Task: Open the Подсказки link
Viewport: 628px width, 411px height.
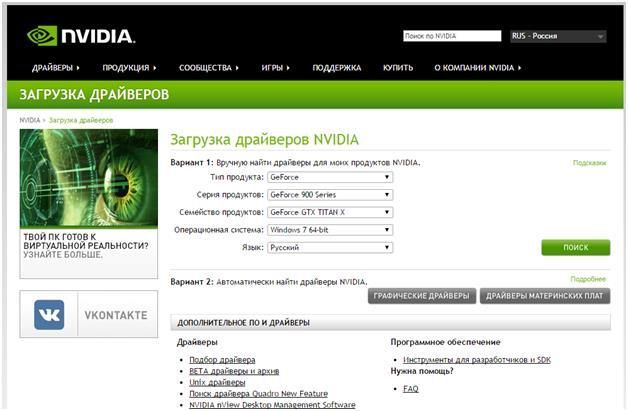Action: click(x=590, y=163)
